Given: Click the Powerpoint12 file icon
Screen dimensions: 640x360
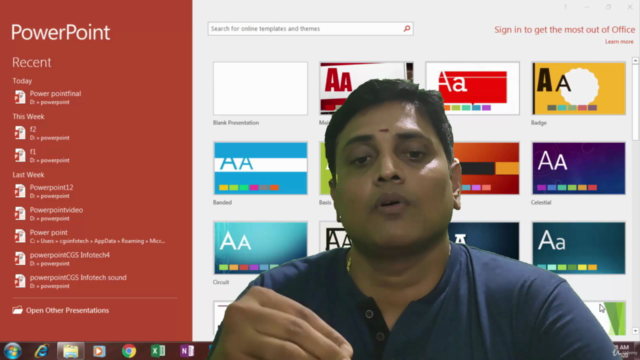Looking at the screenshot, I should [x=20, y=191].
